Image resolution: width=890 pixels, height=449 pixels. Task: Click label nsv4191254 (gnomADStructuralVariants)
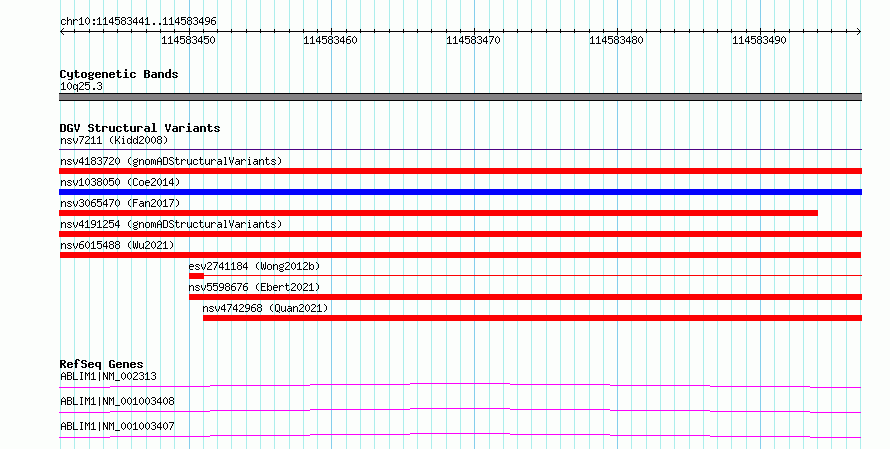pyautogui.click(x=171, y=224)
